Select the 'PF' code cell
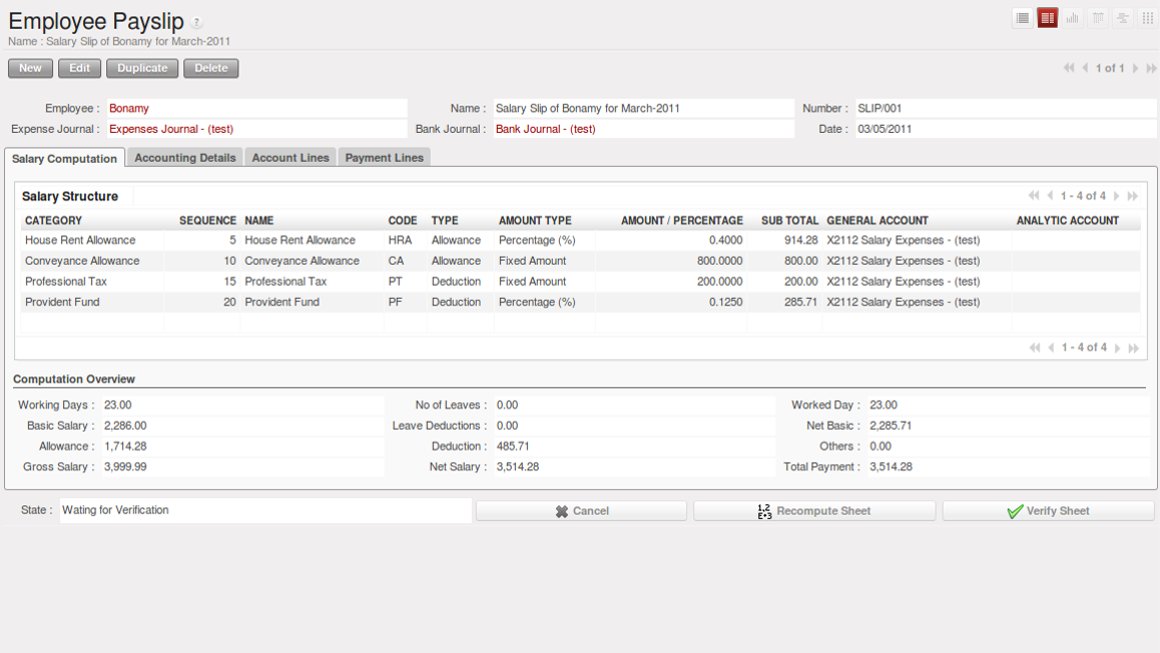The height and width of the screenshot is (653, 1160). pyautogui.click(x=396, y=302)
